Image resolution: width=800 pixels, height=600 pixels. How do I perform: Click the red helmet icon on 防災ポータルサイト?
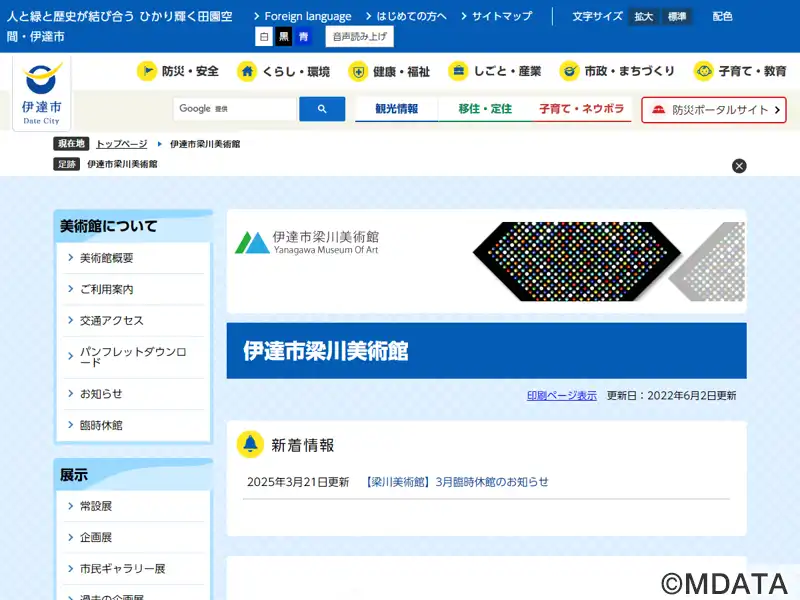click(x=658, y=110)
